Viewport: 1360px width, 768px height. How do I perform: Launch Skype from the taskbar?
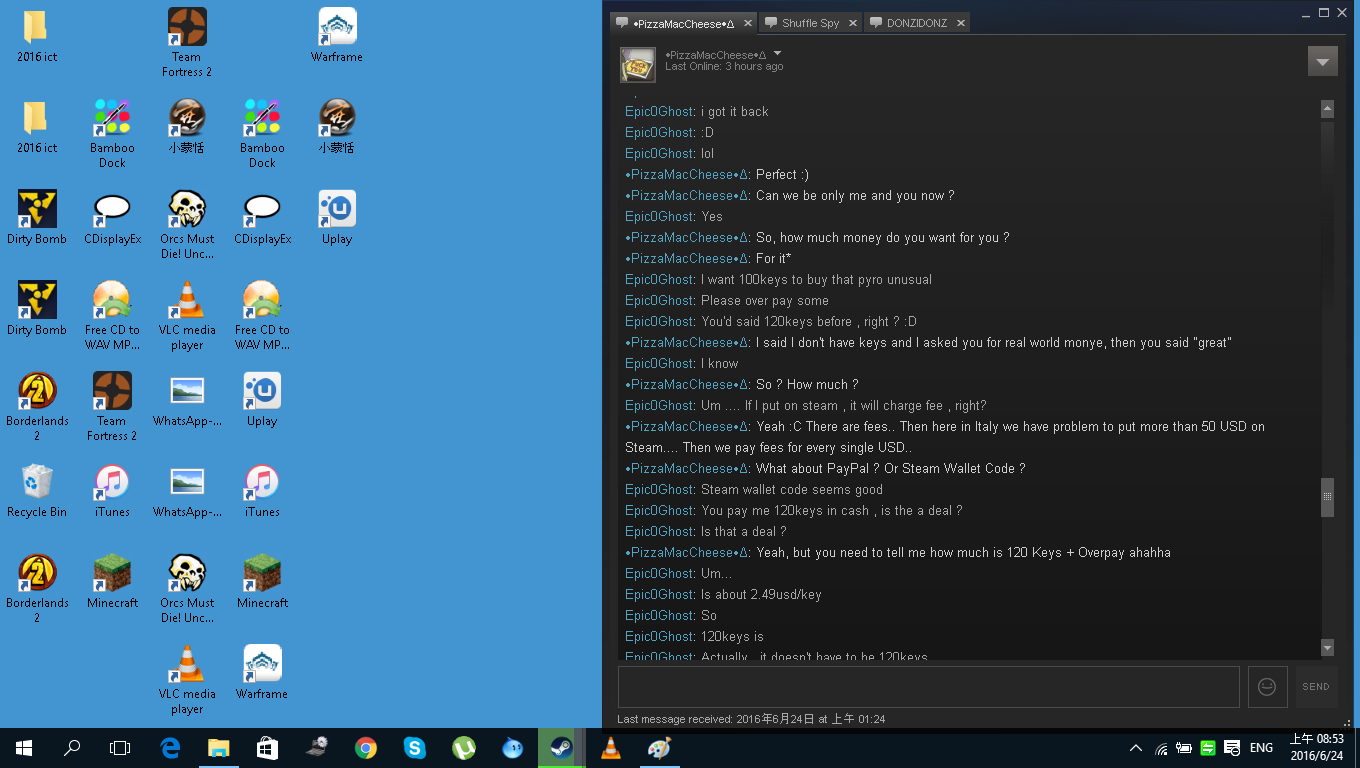pos(414,748)
